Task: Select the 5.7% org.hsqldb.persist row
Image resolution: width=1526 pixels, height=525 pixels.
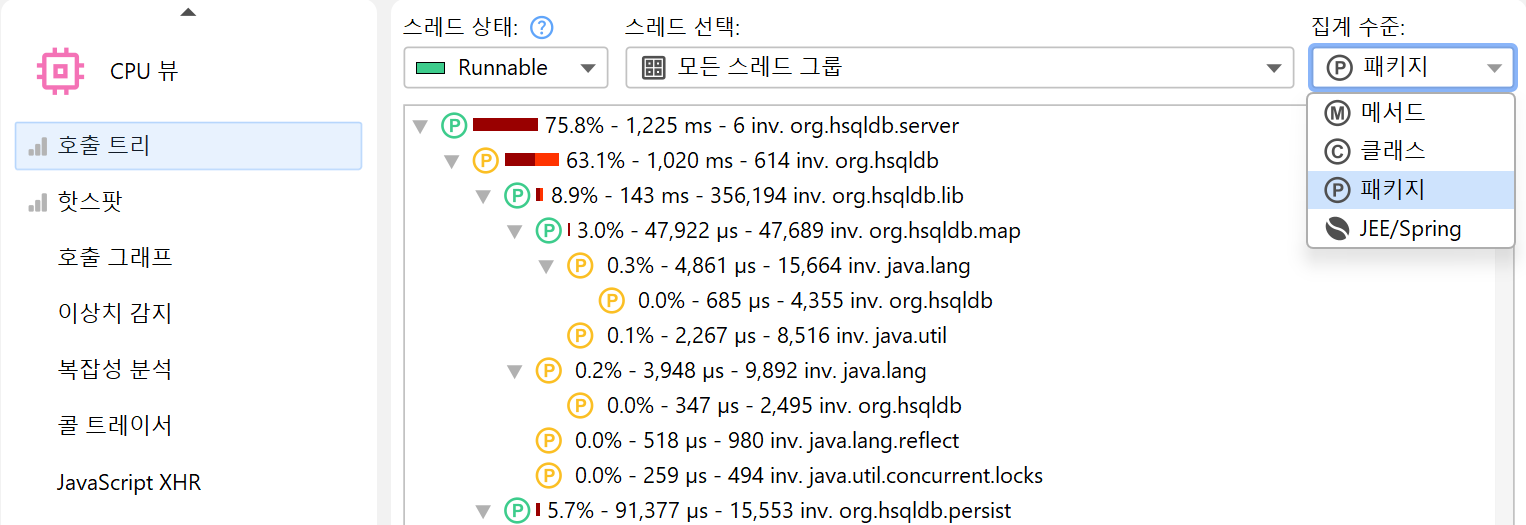Action: pos(778,511)
